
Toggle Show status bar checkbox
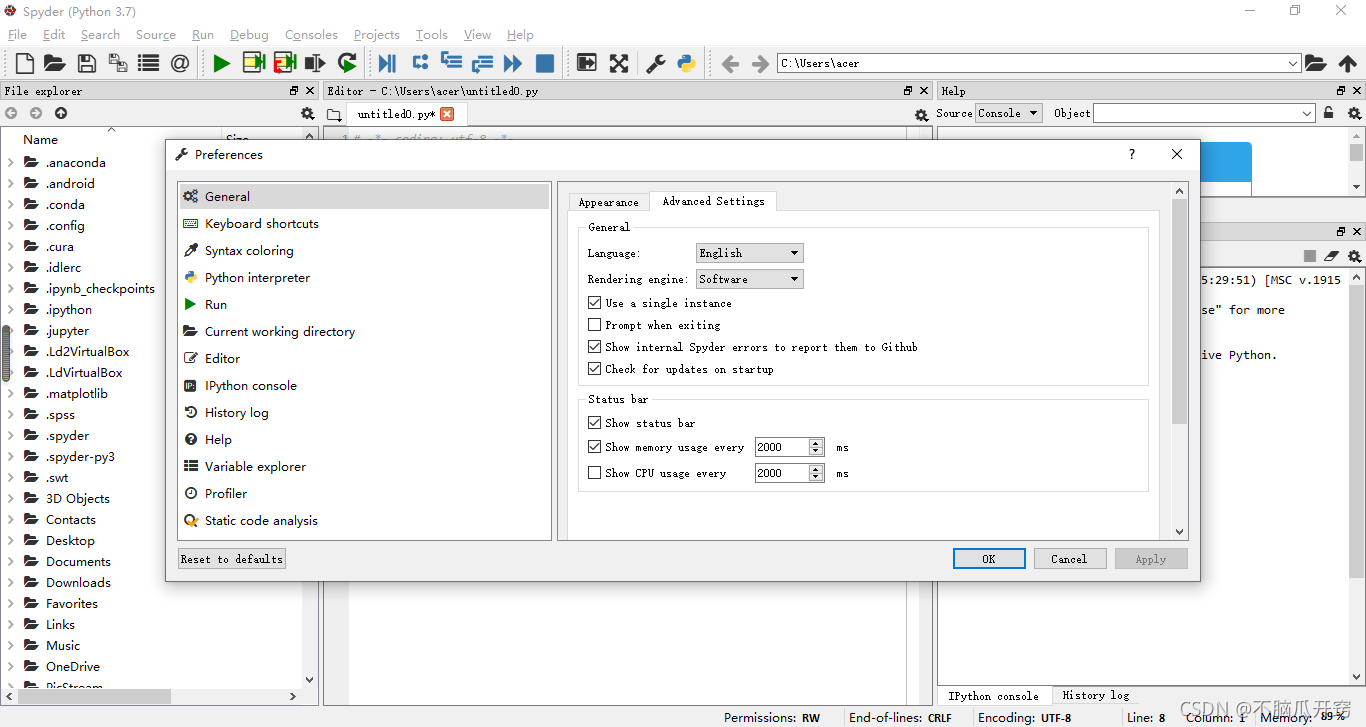pyautogui.click(x=595, y=423)
